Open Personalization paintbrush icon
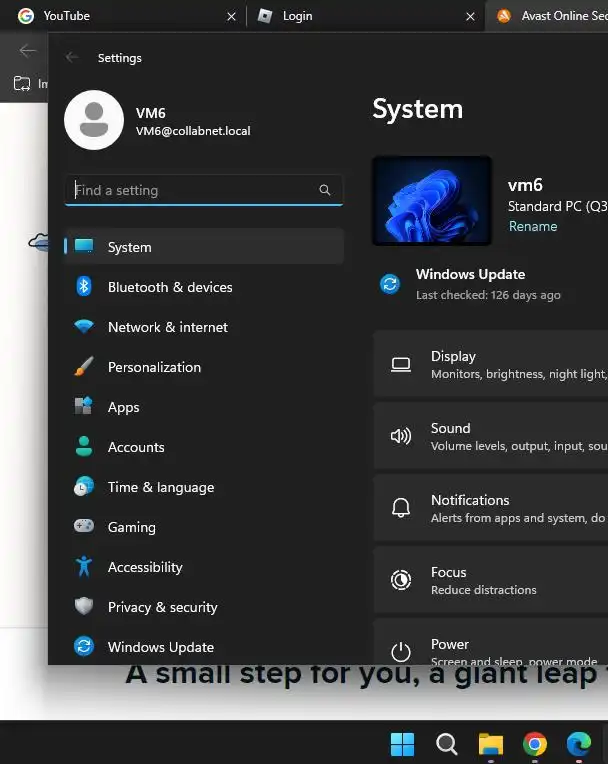Viewport: 608px width, 764px height. pyautogui.click(x=84, y=366)
